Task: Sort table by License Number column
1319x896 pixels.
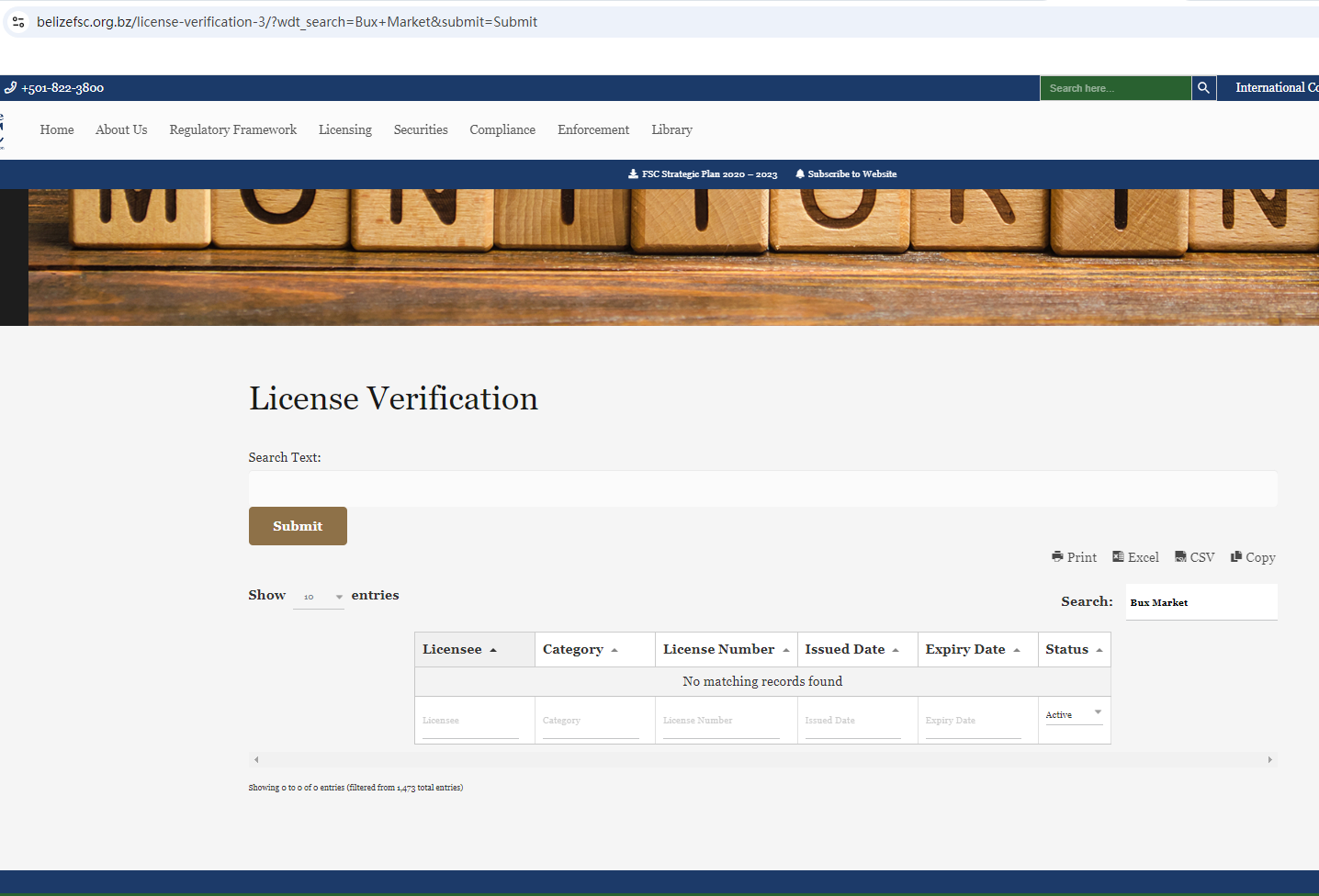Action: tap(726, 649)
